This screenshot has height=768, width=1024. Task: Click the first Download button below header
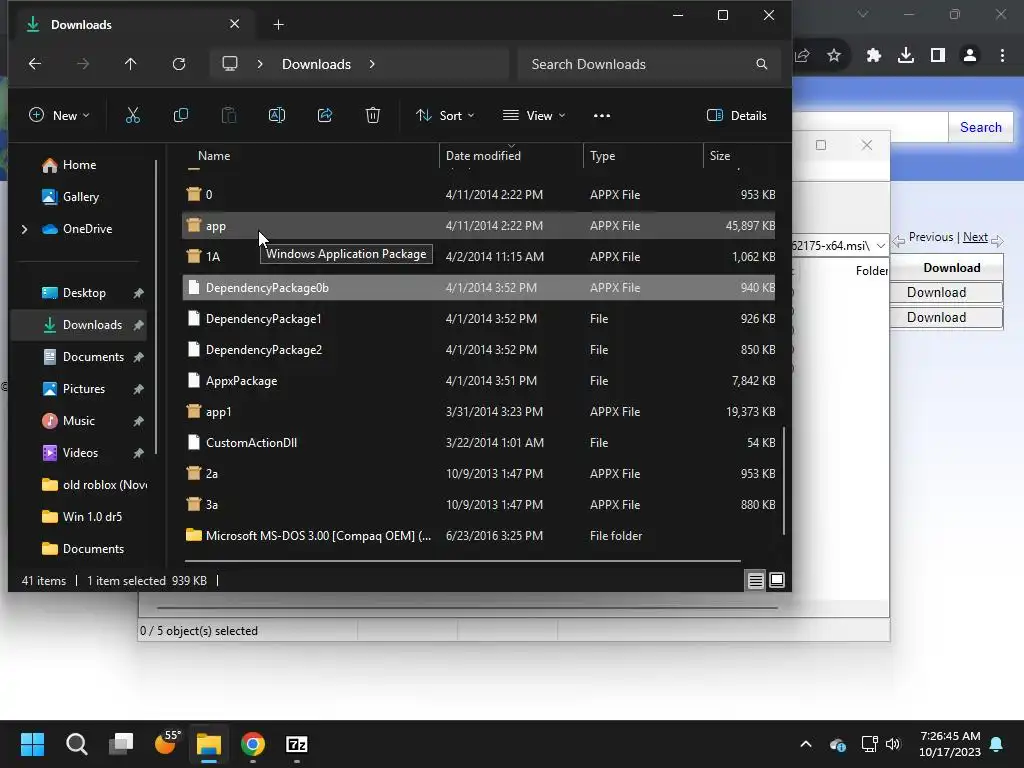coord(946,293)
